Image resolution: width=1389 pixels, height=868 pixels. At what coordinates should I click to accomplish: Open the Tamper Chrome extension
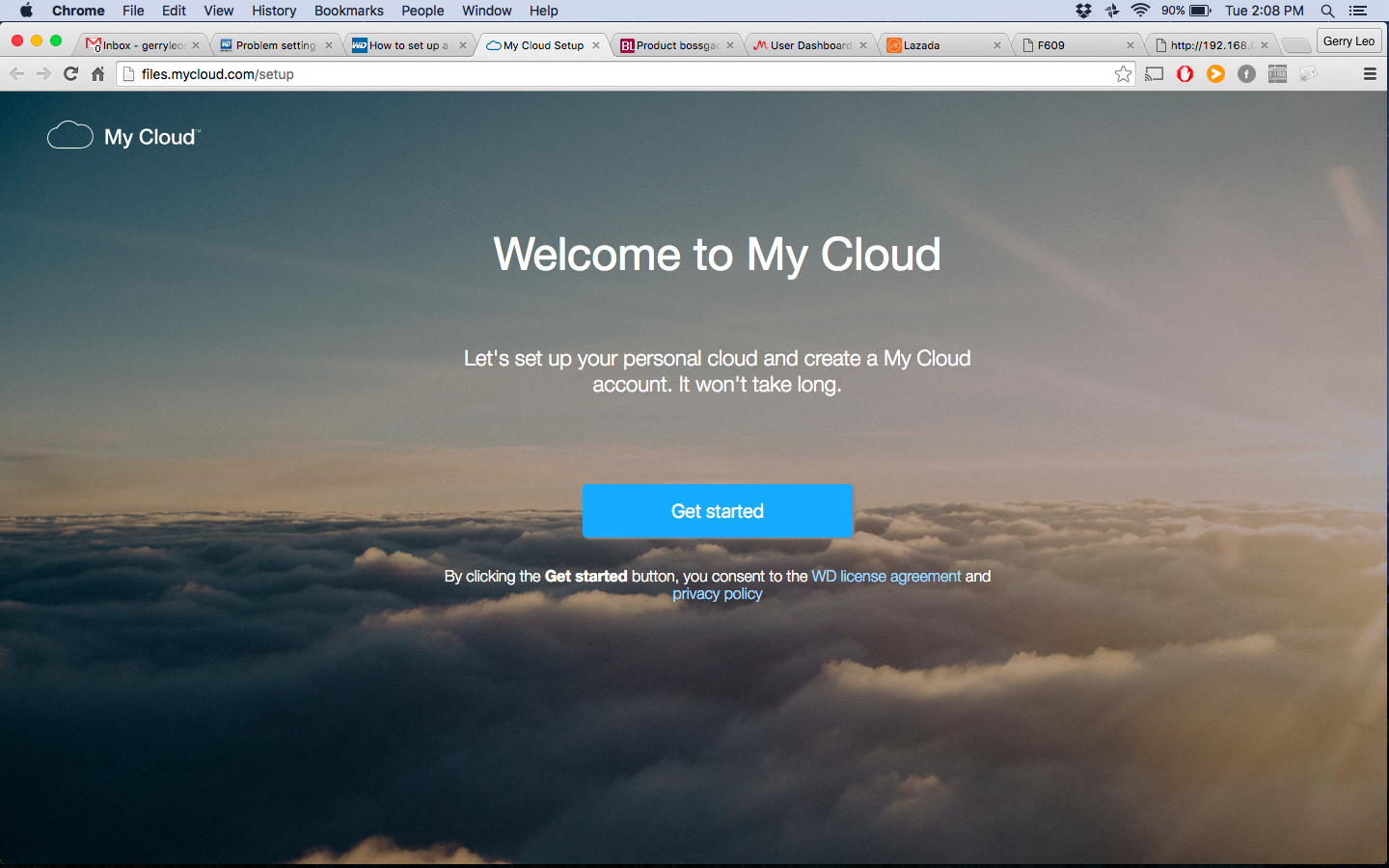click(x=1278, y=74)
